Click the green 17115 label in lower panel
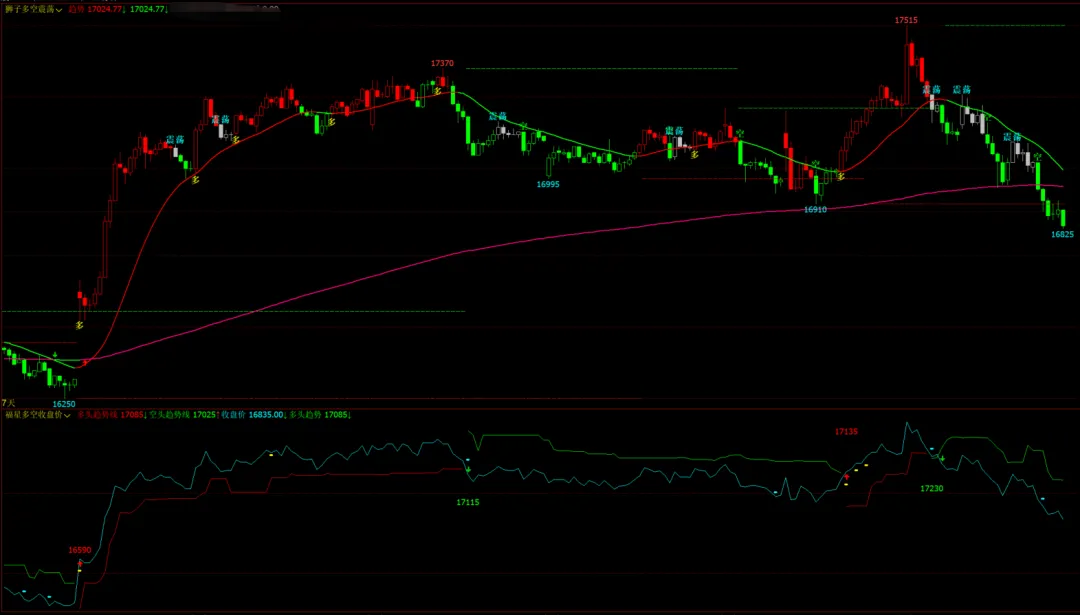Viewport: 1080px width, 615px height. pyautogui.click(x=468, y=503)
